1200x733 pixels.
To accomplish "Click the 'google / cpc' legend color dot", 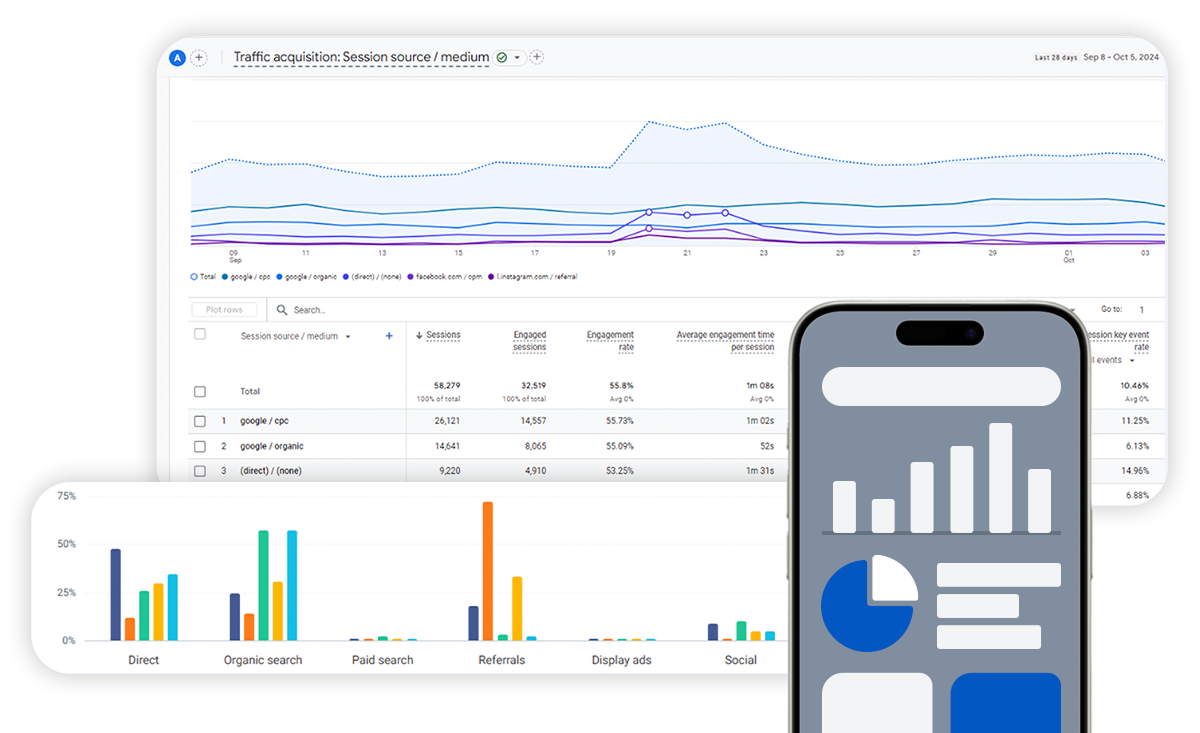I will 226,277.
